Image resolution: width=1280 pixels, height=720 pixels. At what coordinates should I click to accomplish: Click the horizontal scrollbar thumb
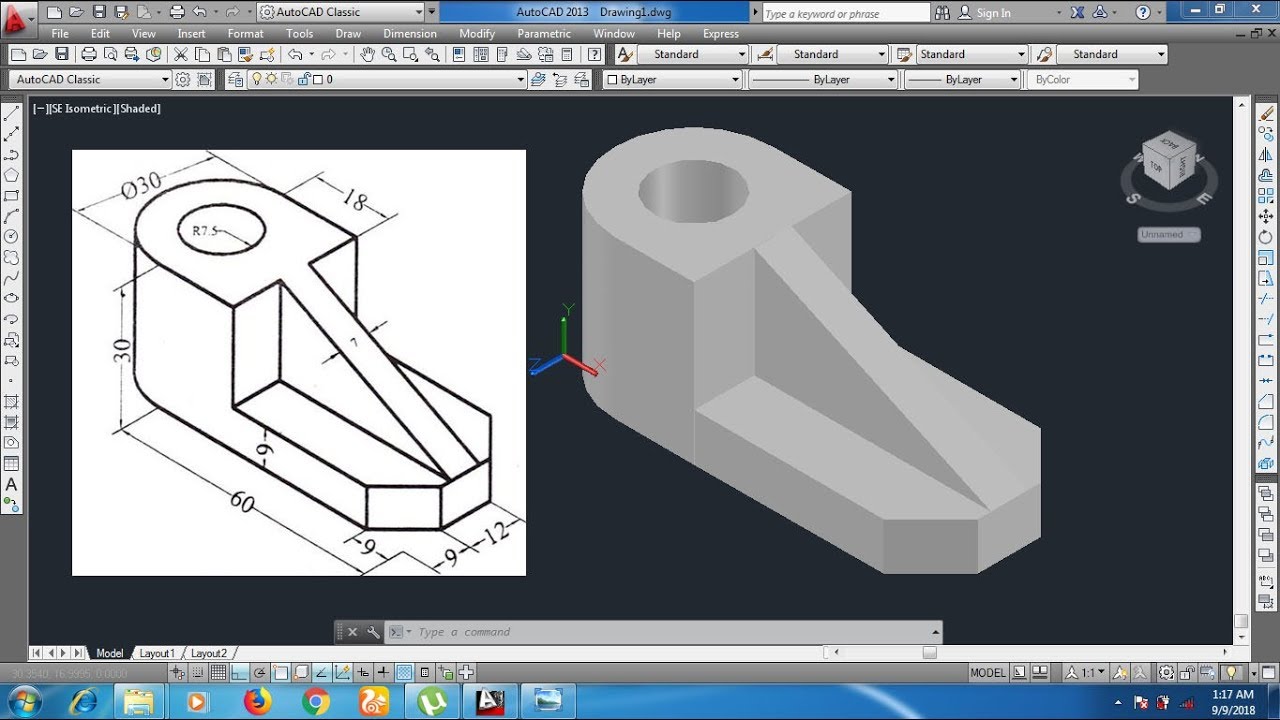pyautogui.click(x=930, y=653)
